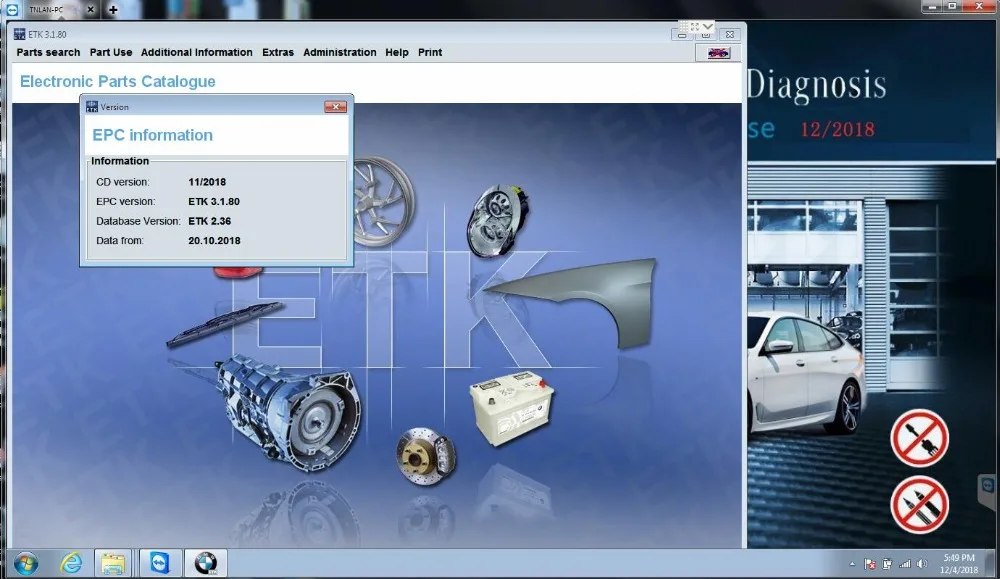
Task: Click the Electronic Parts Catalogue heading
Action: (117, 82)
